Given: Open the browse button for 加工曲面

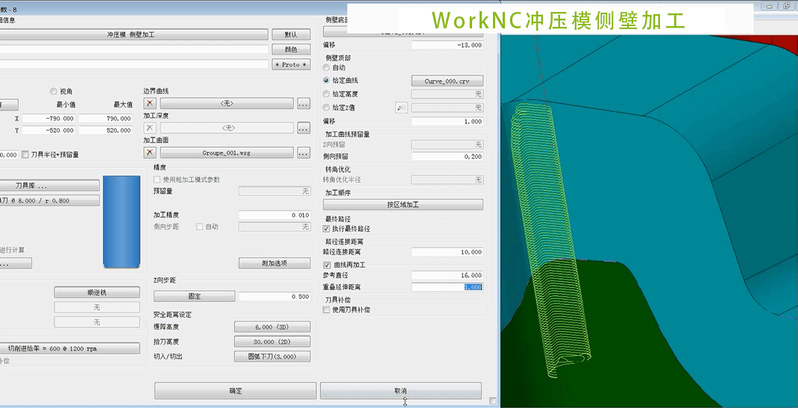Looking at the screenshot, I should (303, 153).
